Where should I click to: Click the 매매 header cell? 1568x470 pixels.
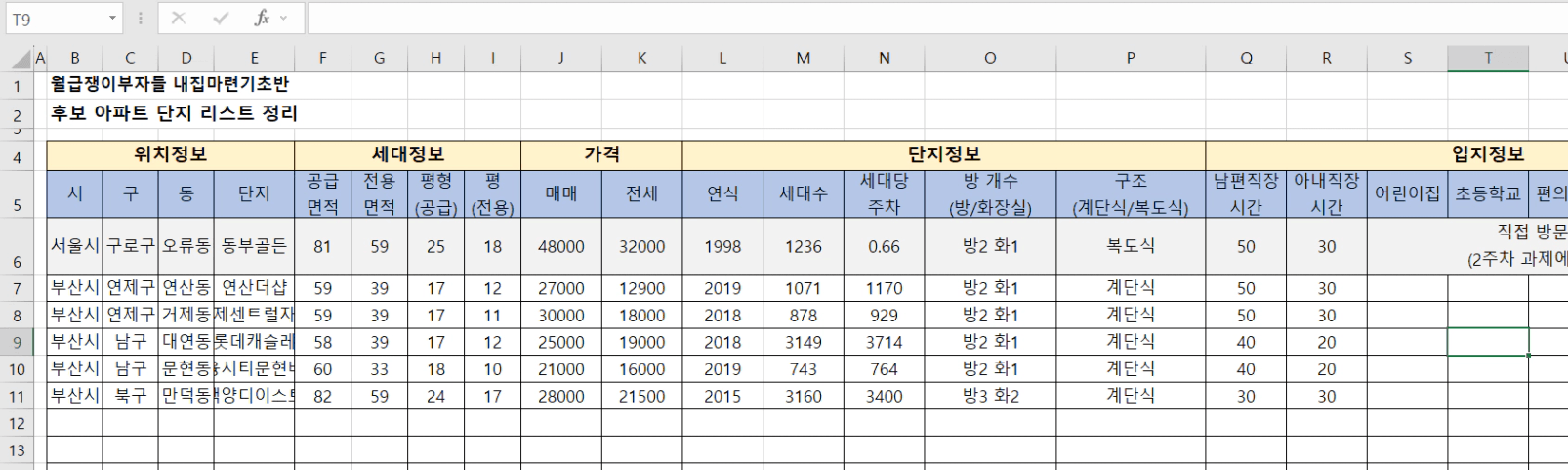[x=561, y=193]
